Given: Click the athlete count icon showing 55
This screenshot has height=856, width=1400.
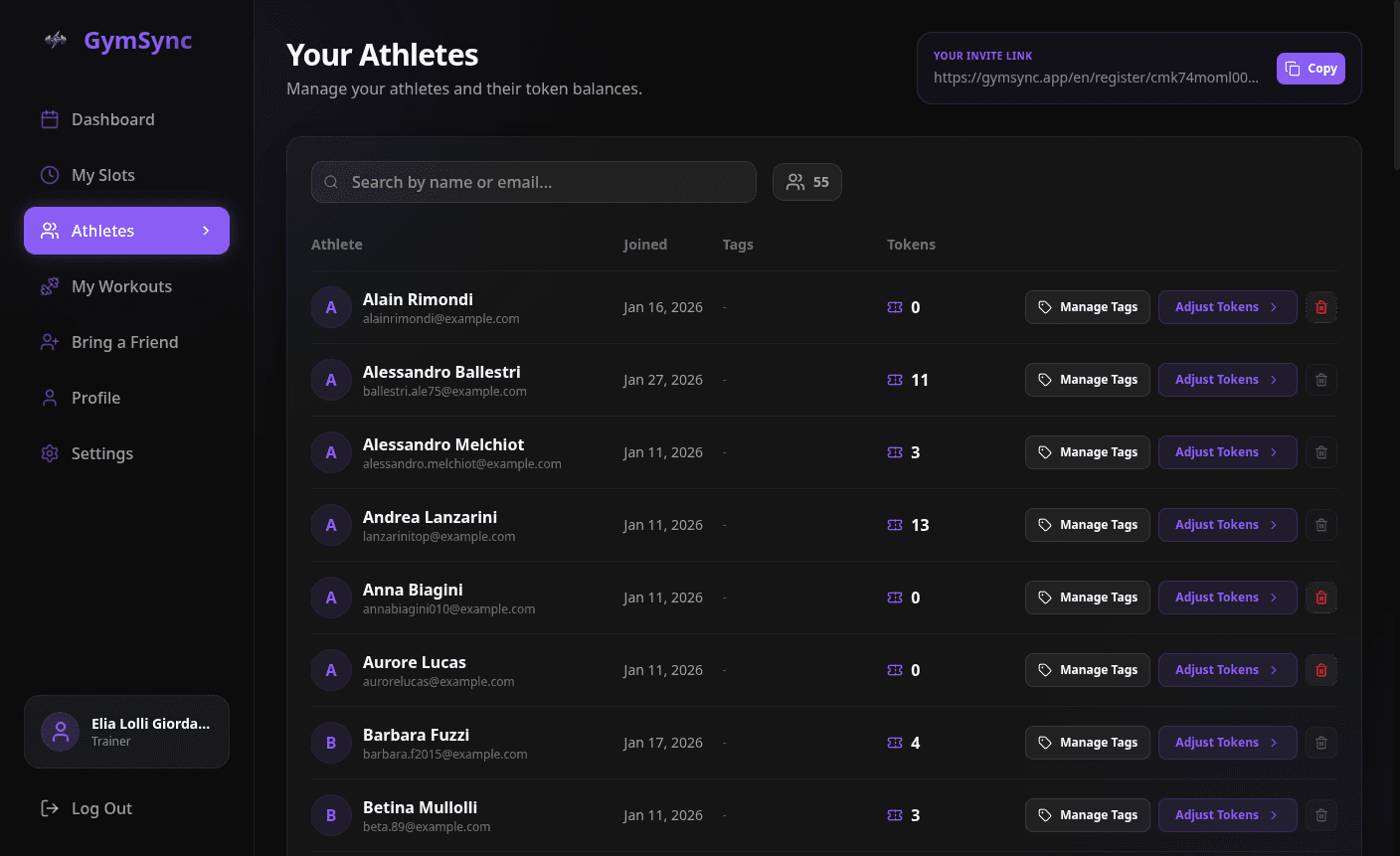Looking at the screenshot, I should (x=795, y=182).
